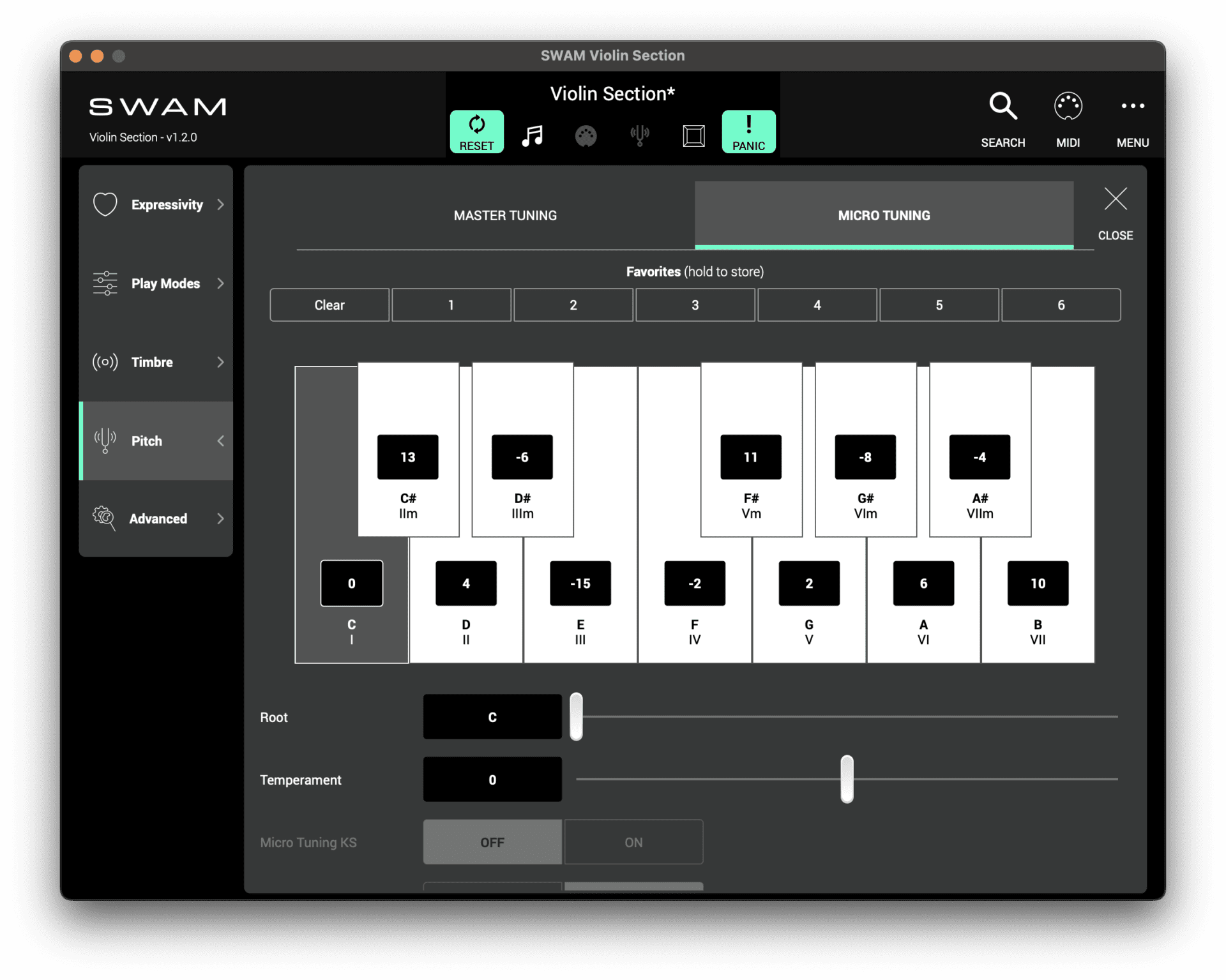Select the highlighted C key with value 0
Image resolution: width=1226 pixels, height=980 pixels.
351,583
